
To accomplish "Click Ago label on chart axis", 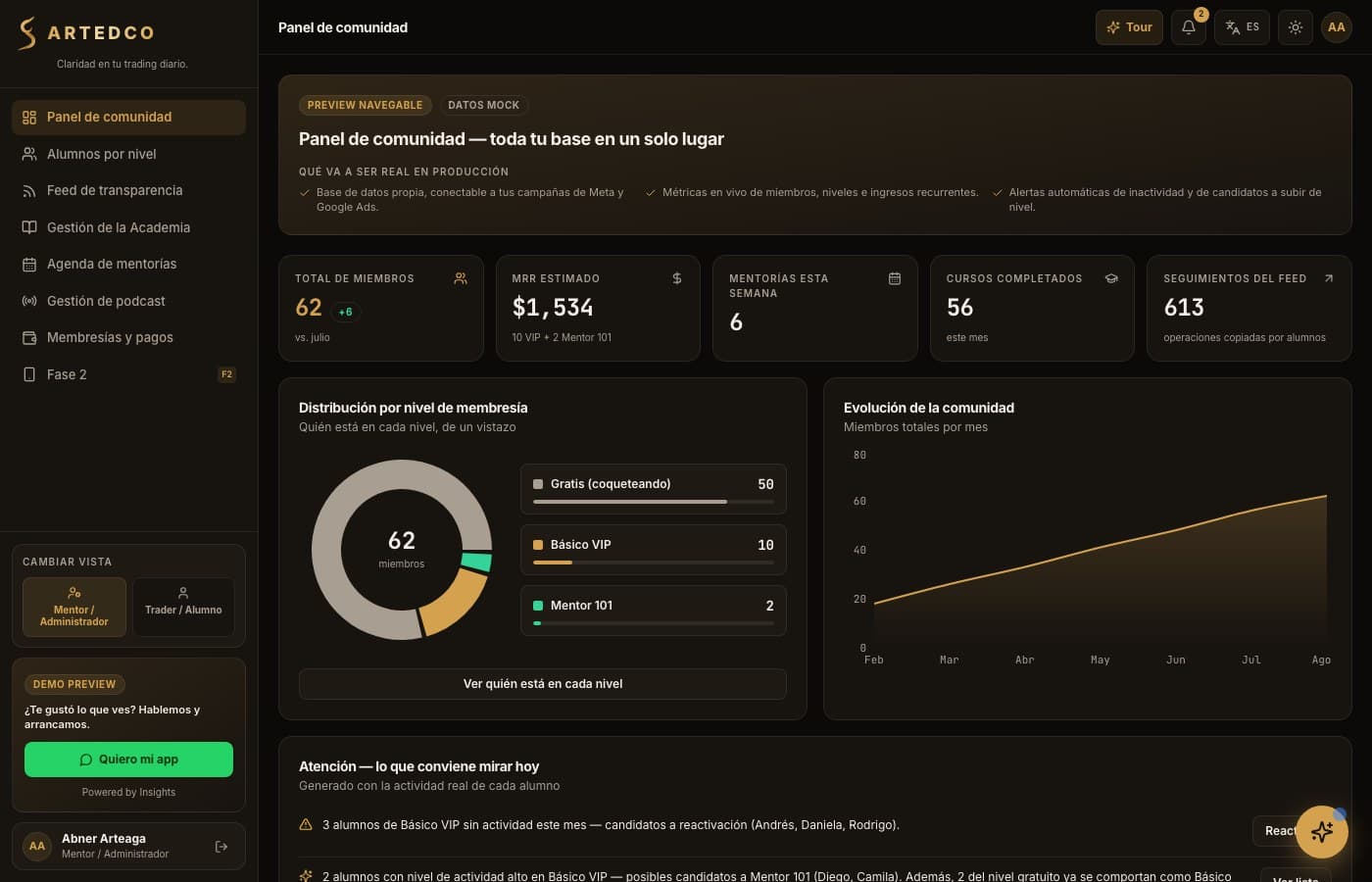I will [1321, 661].
